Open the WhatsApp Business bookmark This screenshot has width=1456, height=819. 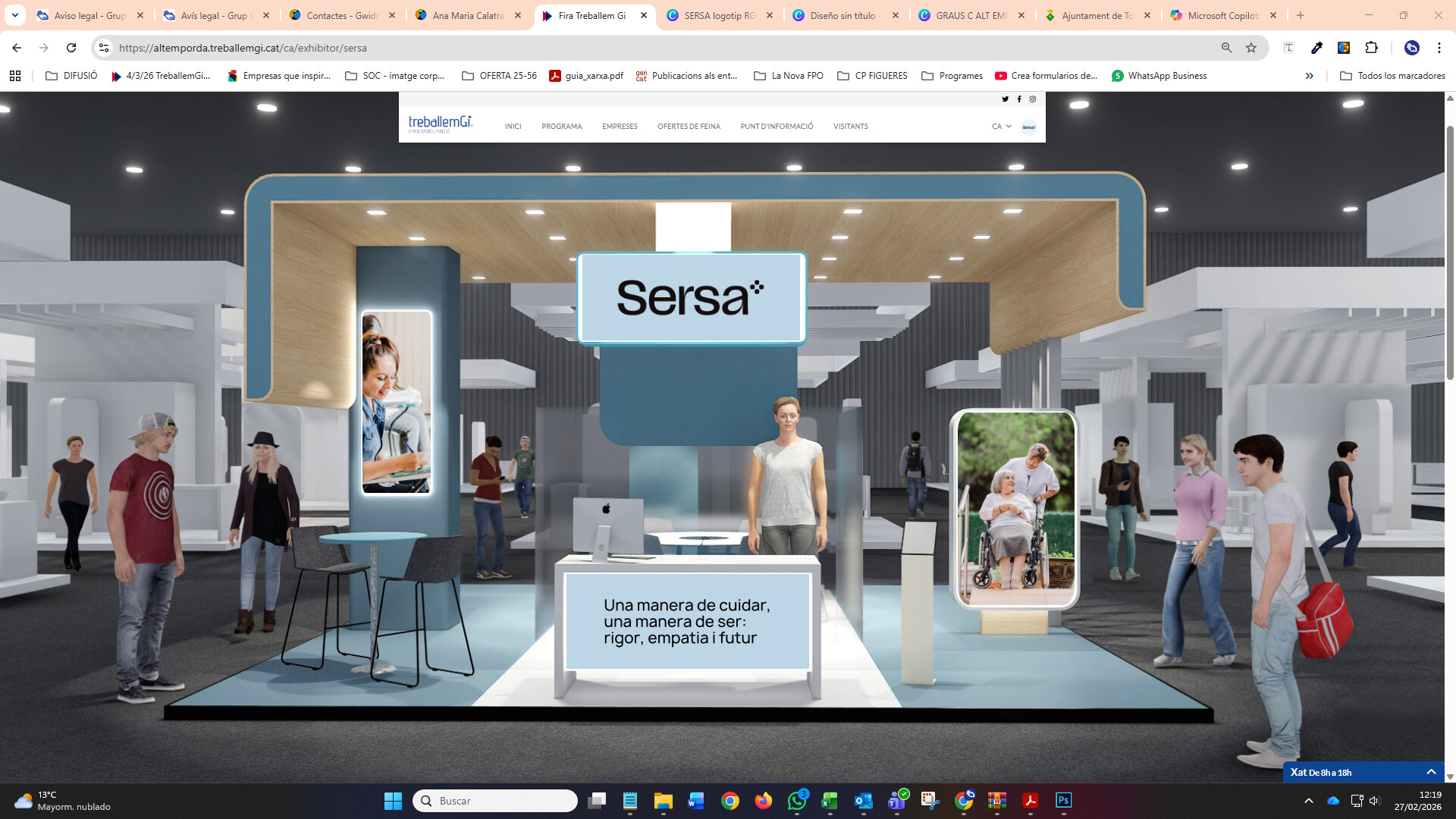point(1159,76)
